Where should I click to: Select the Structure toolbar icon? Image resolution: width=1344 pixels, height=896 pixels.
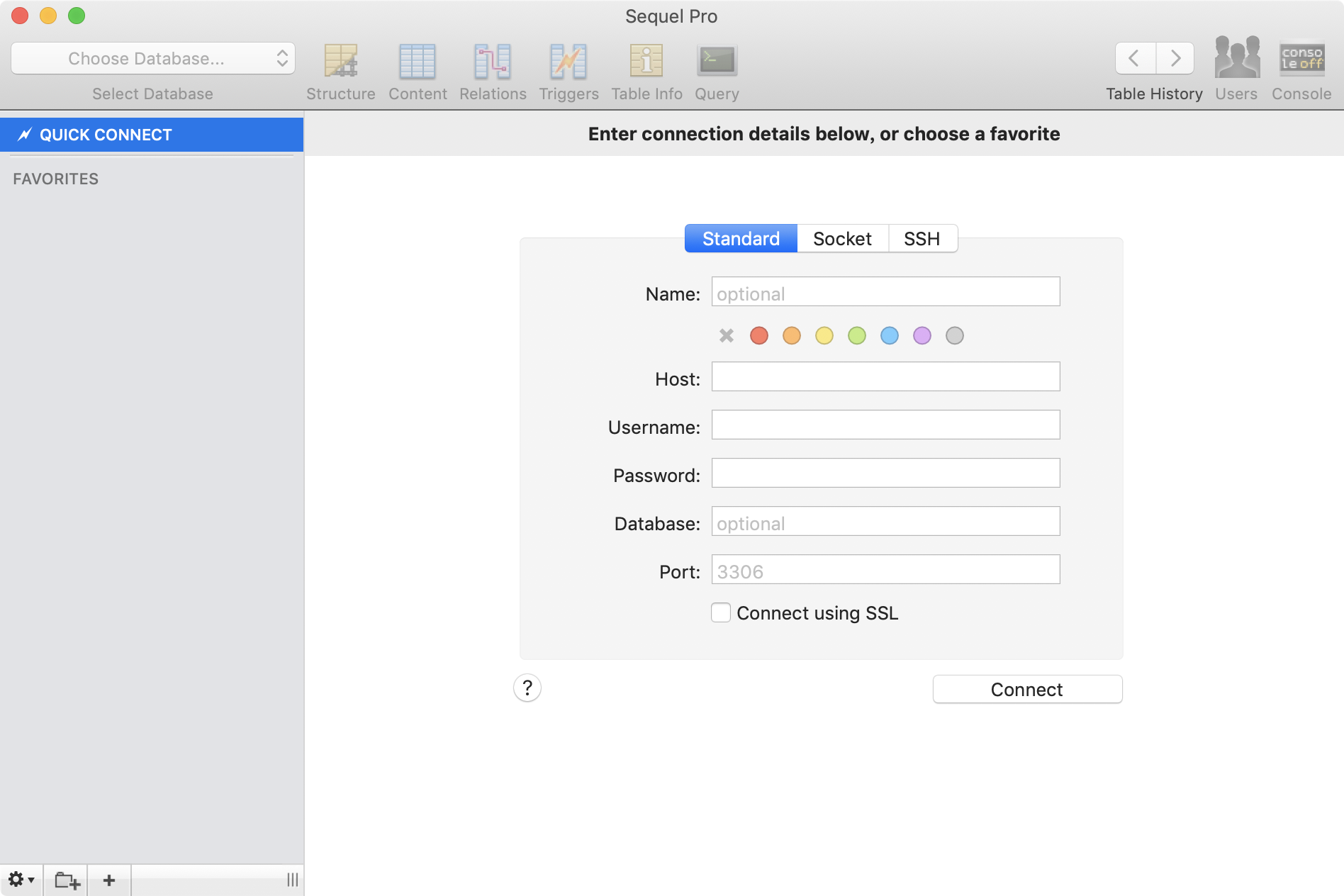[x=341, y=62]
